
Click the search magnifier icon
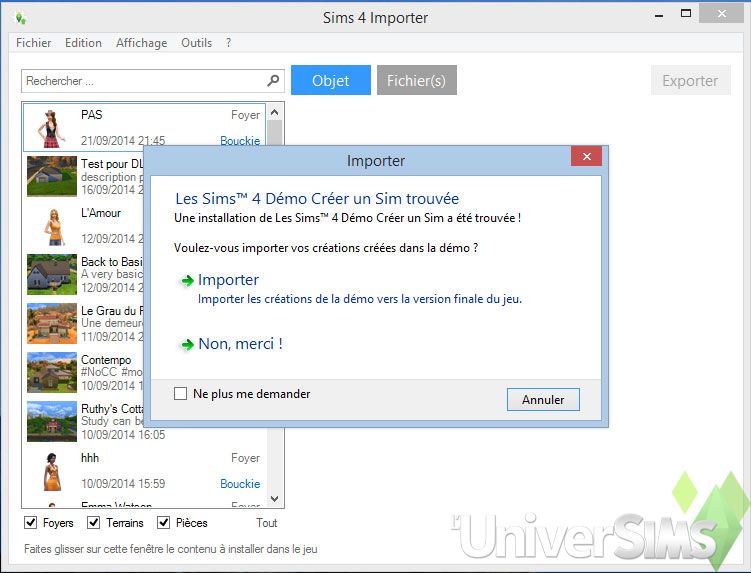tap(273, 80)
